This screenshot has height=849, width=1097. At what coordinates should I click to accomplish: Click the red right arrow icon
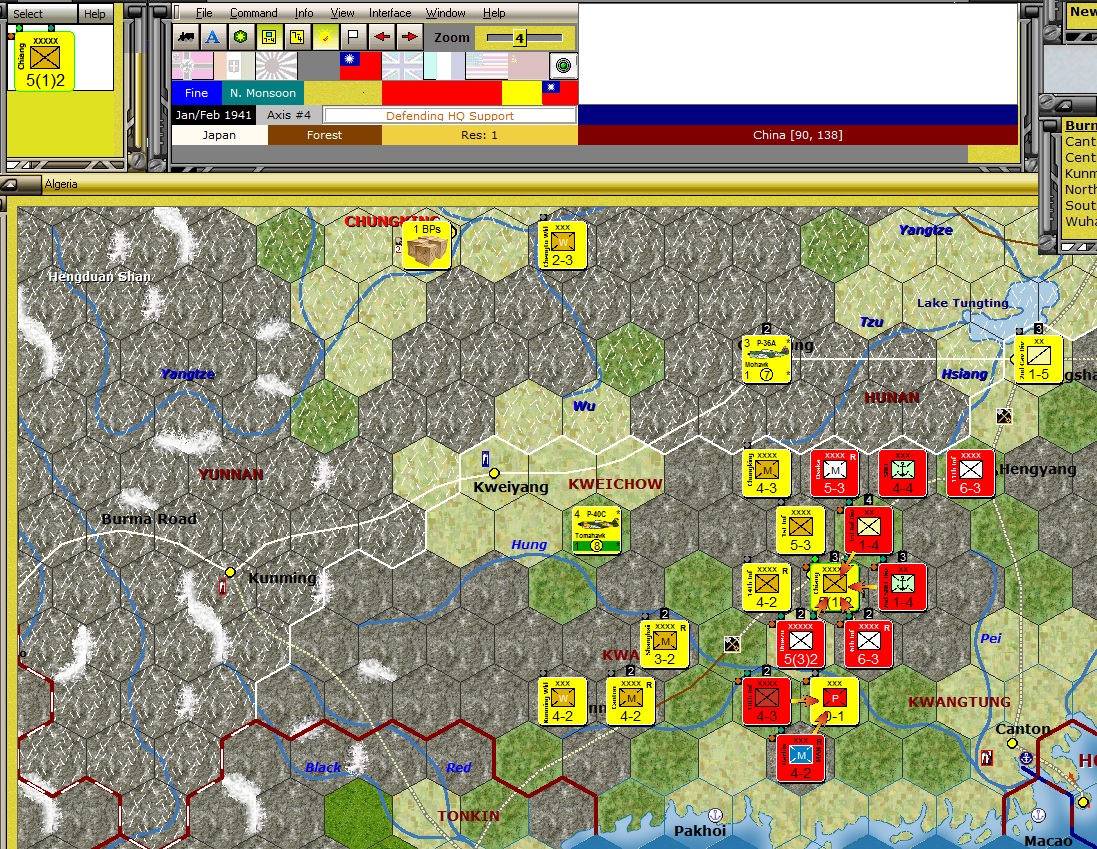(410, 37)
